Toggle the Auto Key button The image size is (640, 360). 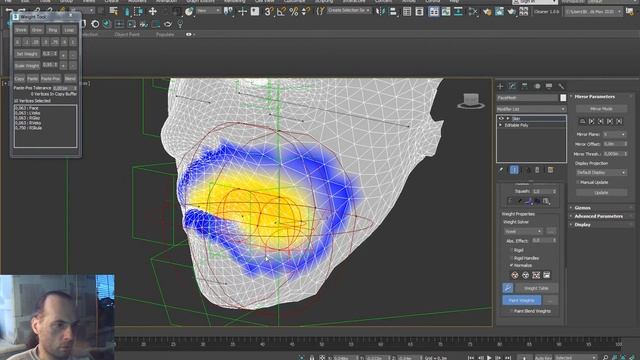click(543, 358)
